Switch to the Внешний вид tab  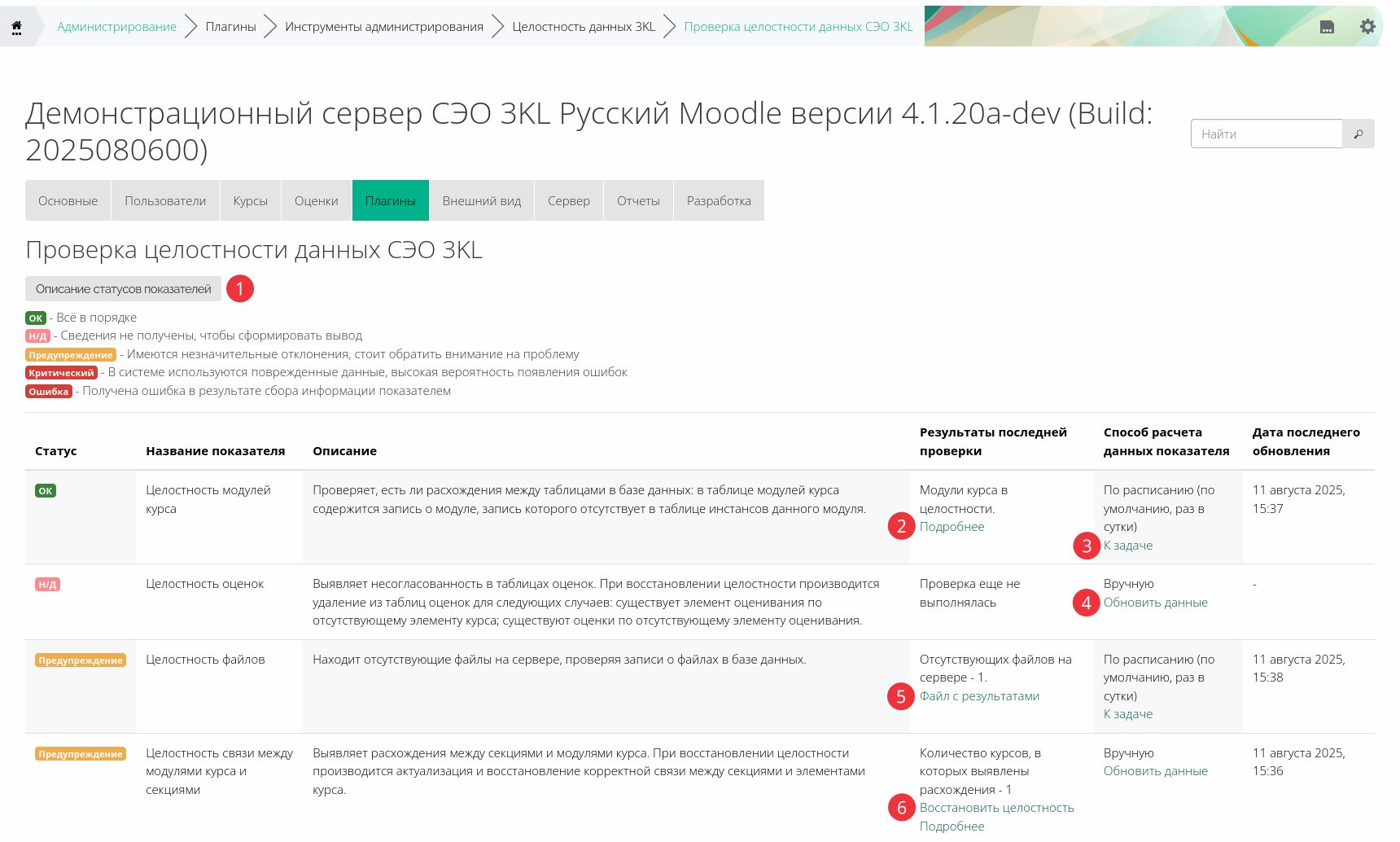[481, 200]
